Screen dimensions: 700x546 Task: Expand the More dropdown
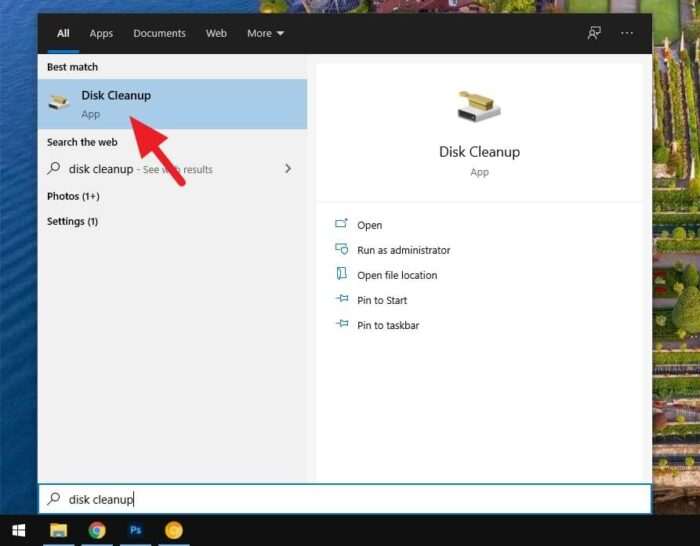pos(266,33)
